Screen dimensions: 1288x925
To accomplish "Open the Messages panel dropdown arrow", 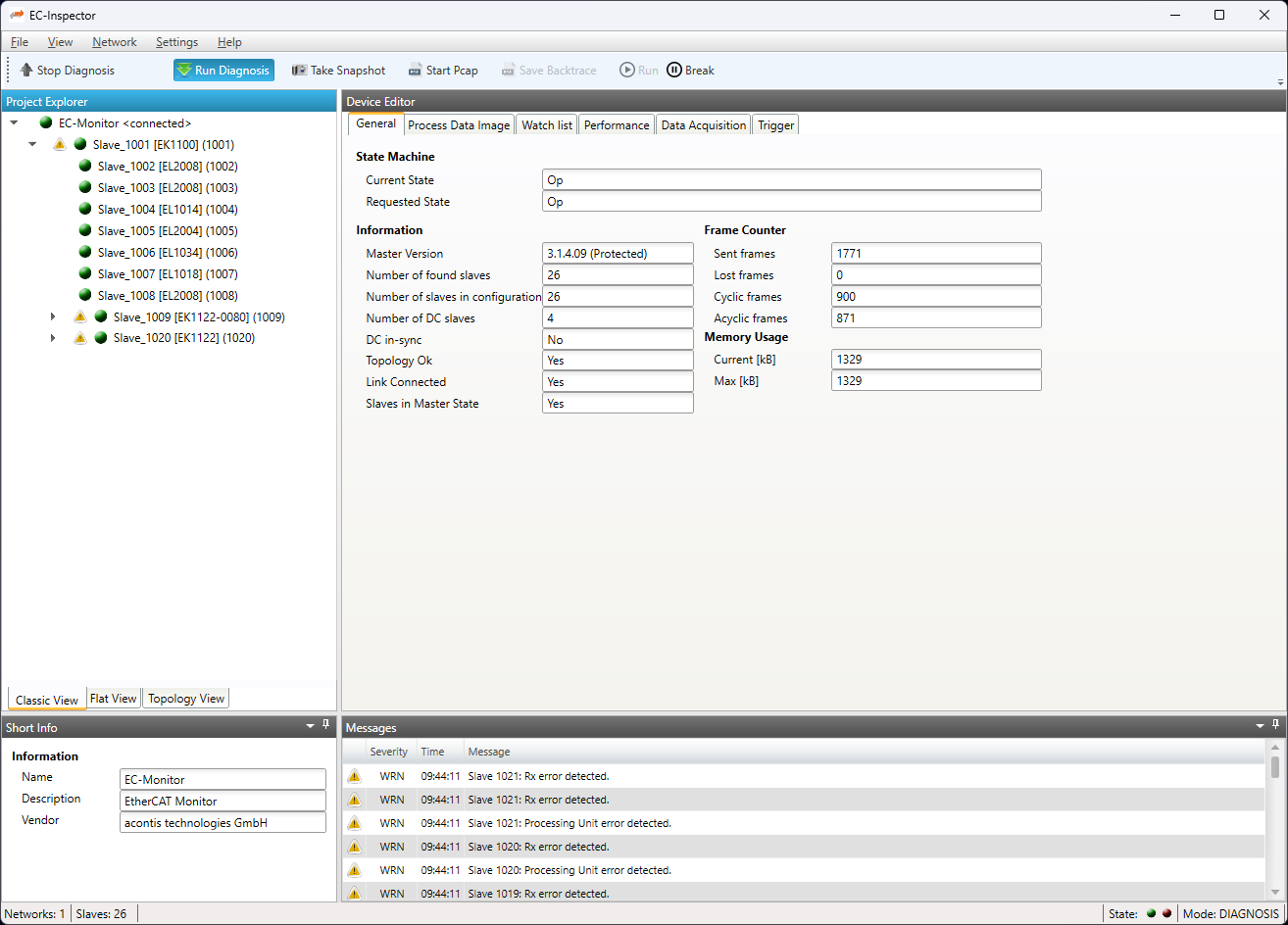I will pos(1261,726).
